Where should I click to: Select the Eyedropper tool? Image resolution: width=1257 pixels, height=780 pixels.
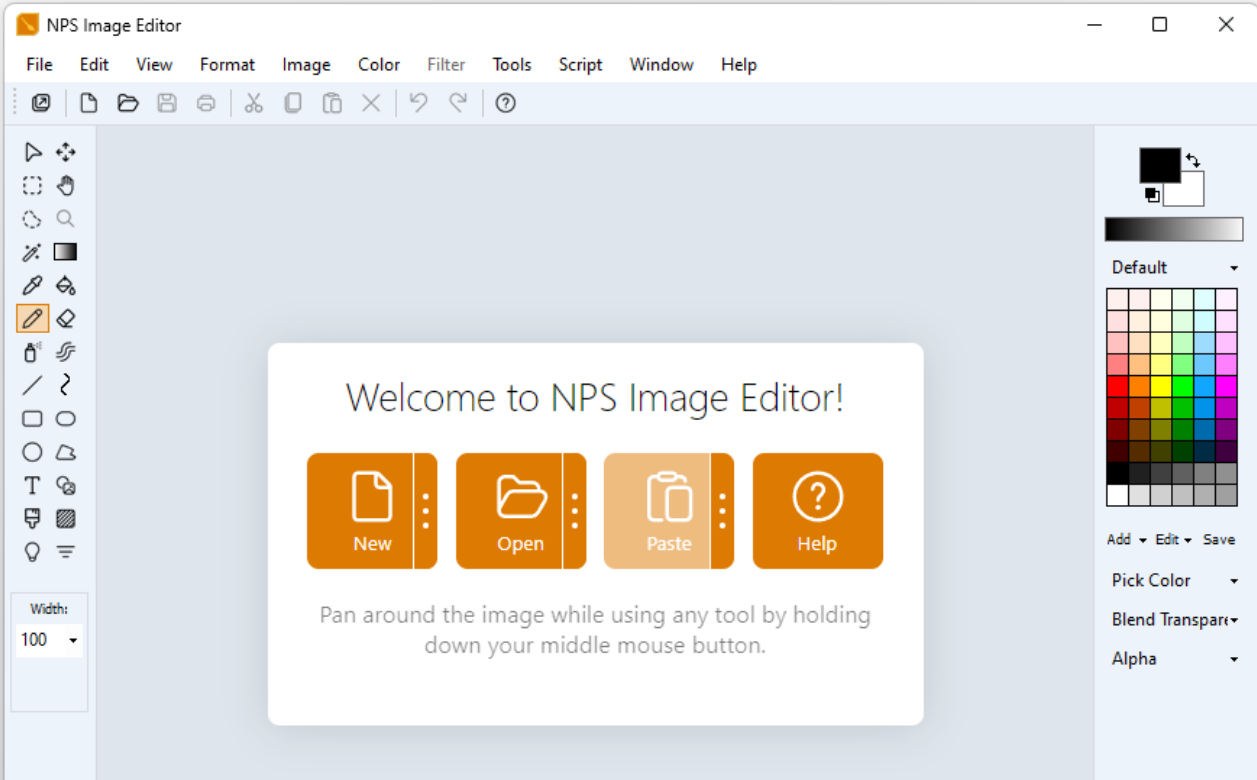click(31, 285)
